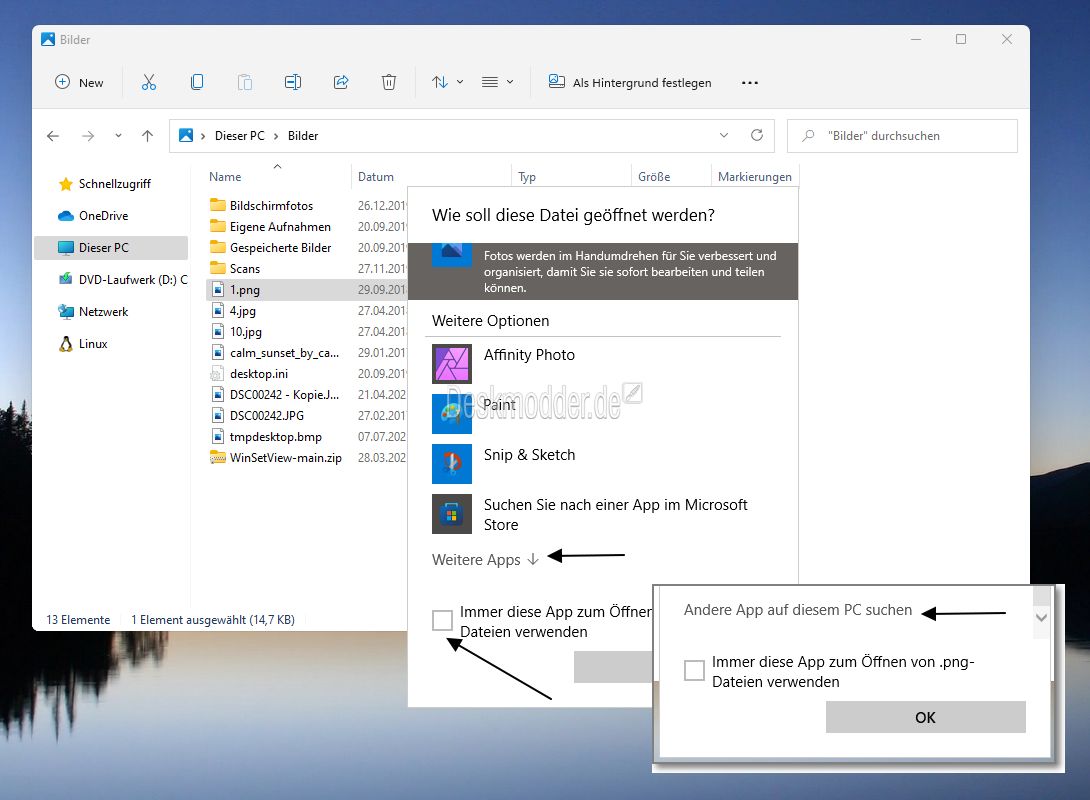
Task: Sort by the Datum column header
Action: pyautogui.click(x=376, y=177)
